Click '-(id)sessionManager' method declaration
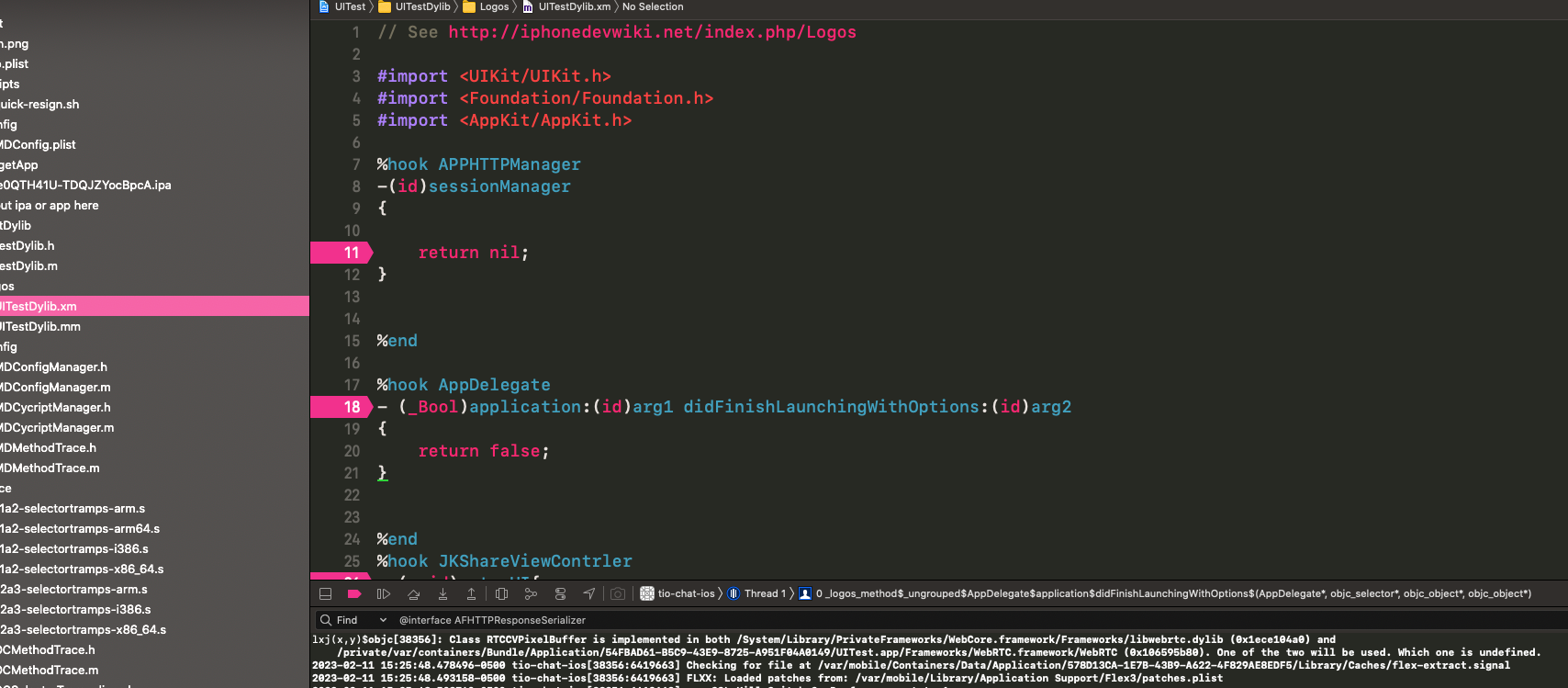The width and height of the screenshot is (1568, 688). coord(474,186)
